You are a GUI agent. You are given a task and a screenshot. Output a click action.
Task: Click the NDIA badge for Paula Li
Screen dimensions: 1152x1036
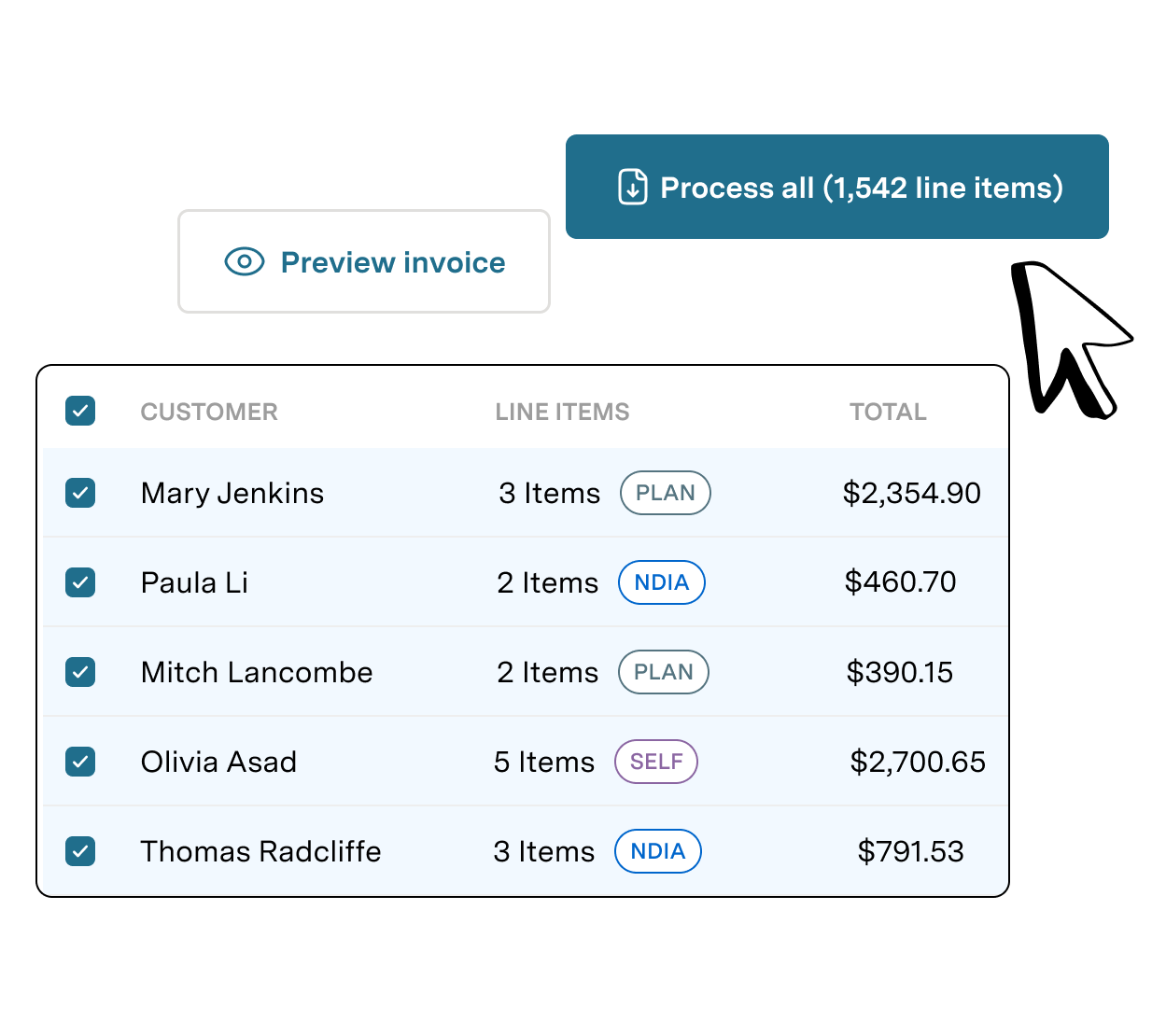tap(662, 582)
